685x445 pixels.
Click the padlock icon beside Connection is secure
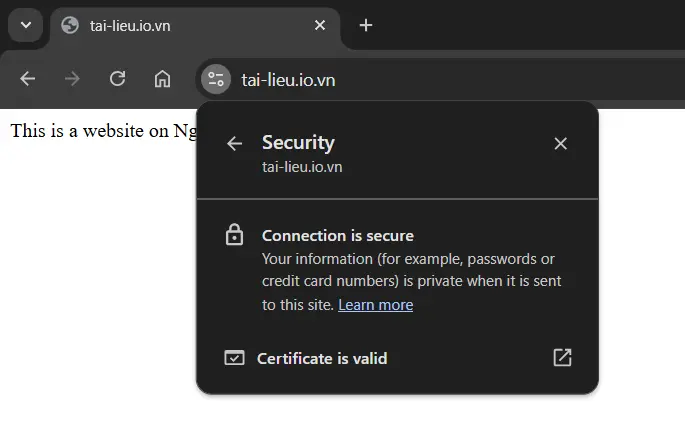235,236
